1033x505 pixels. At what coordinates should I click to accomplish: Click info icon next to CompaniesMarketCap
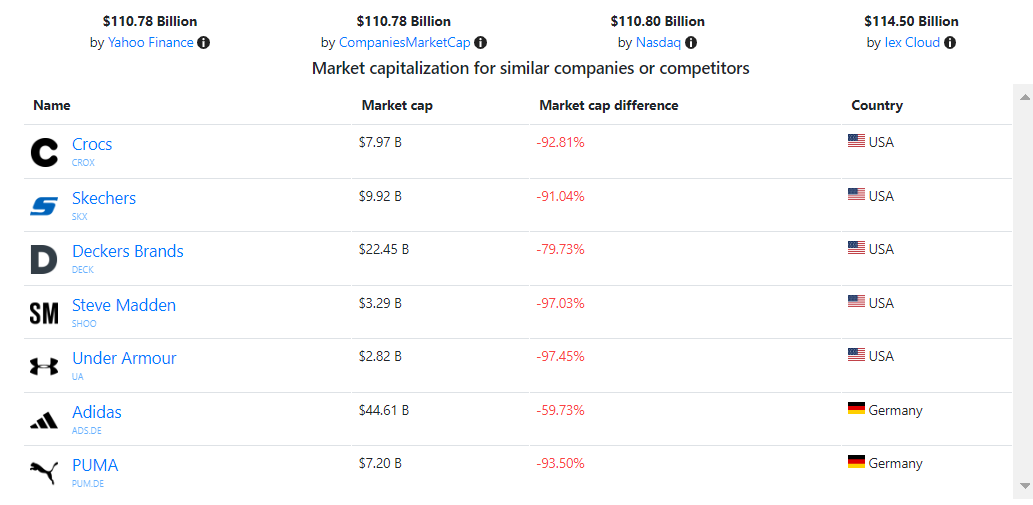pos(480,43)
